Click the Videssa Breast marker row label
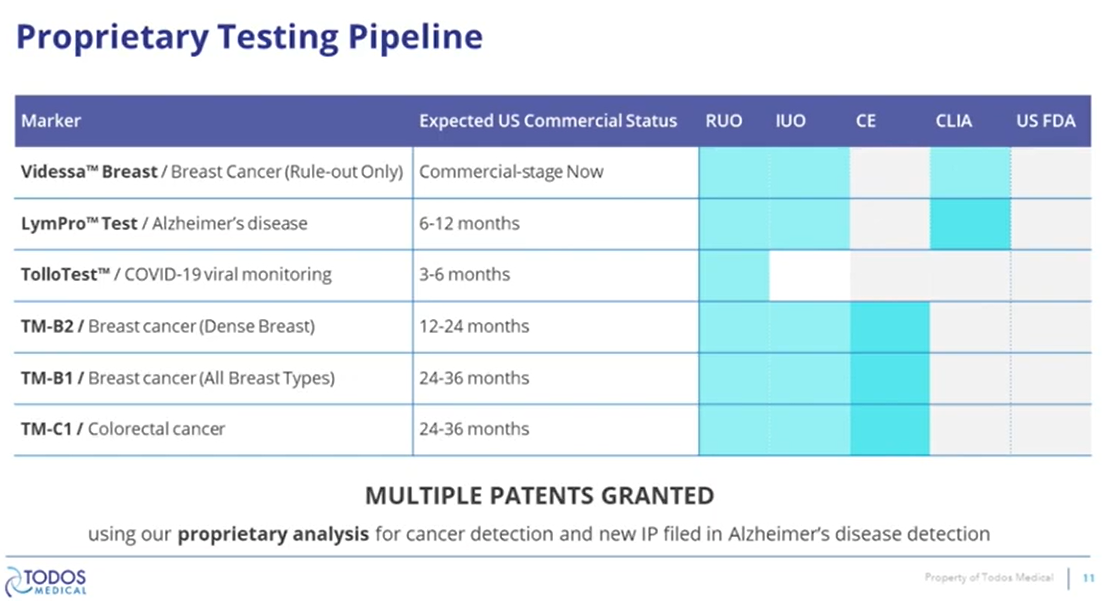The height and width of the screenshot is (601, 1110). coord(211,172)
